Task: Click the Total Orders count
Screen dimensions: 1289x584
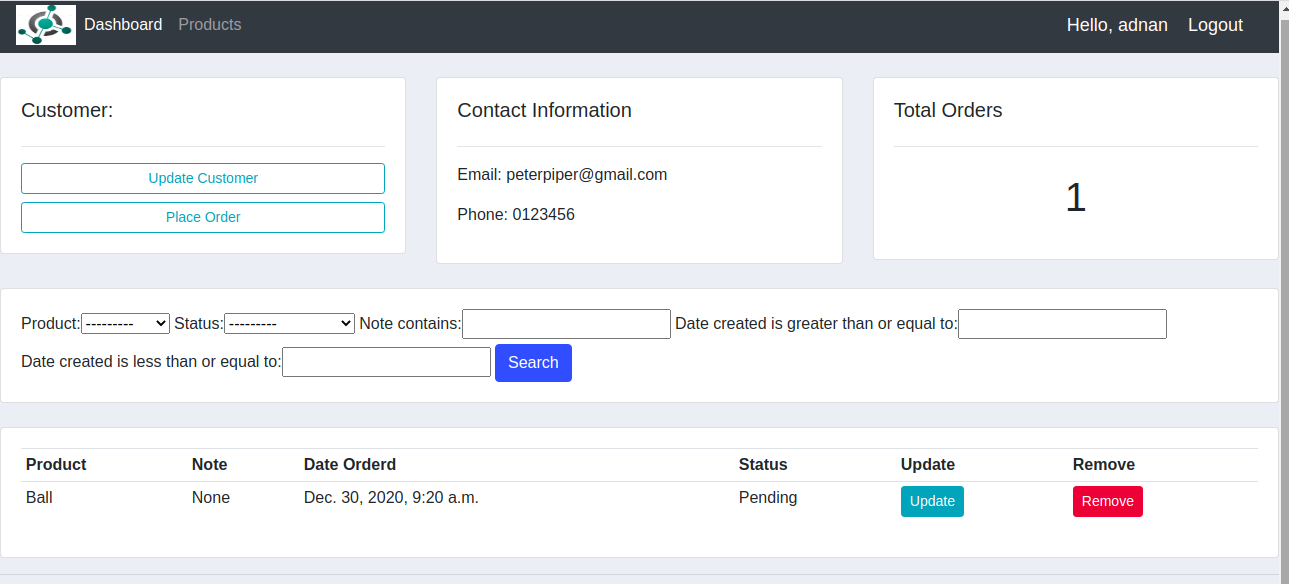Action: (1075, 197)
